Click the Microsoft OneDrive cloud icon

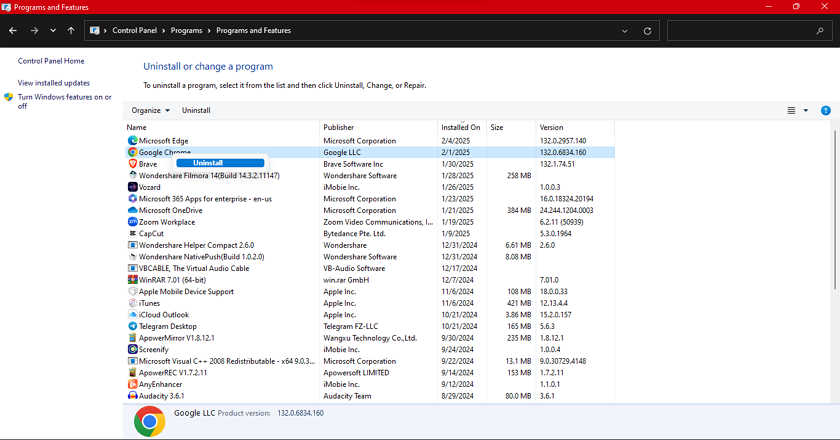click(132, 210)
